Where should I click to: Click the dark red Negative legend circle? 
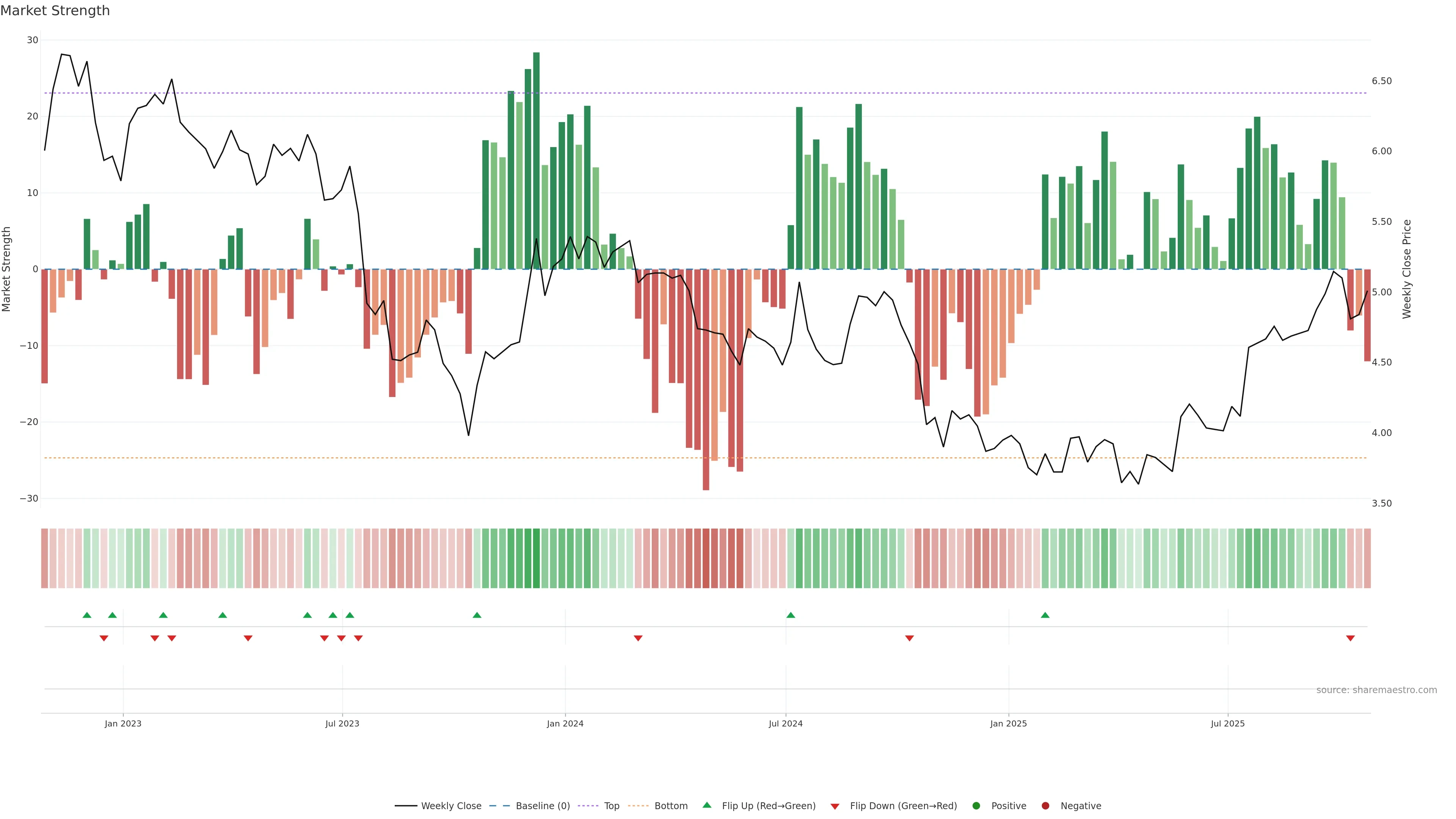click(x=1045, y=806)
